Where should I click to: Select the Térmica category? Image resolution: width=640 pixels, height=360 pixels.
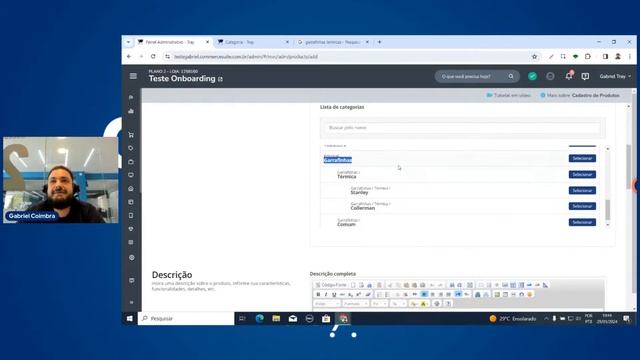(582, 175)
